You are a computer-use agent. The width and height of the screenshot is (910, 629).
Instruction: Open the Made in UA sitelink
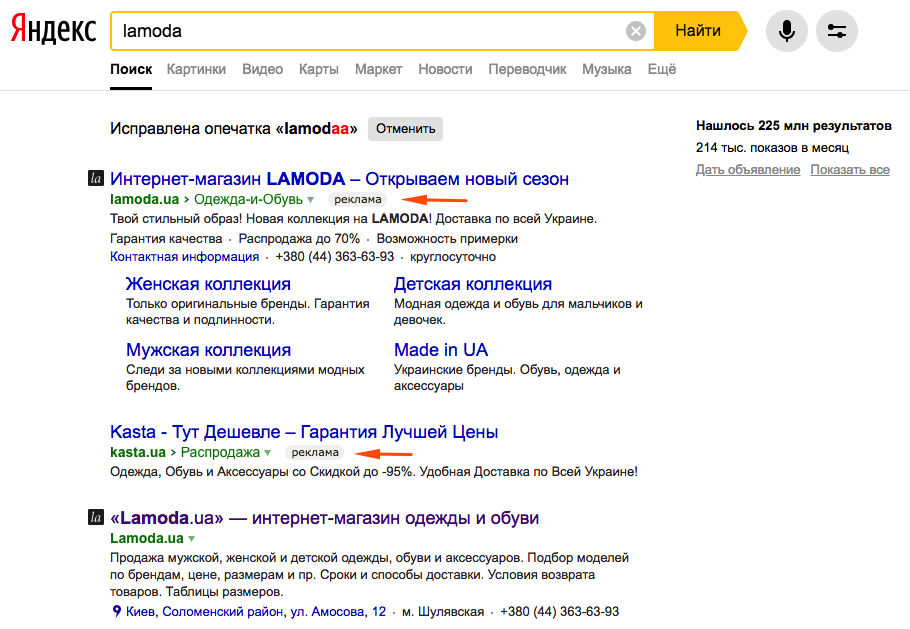click(x=441, y=350)
